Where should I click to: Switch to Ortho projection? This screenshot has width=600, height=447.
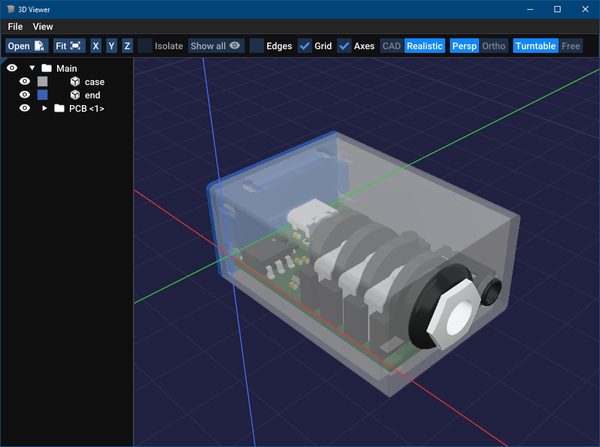494,46
